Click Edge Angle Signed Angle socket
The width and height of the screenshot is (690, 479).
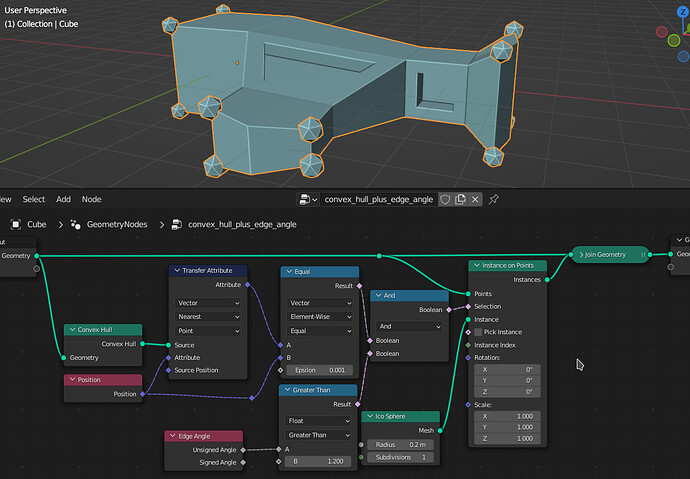[x=243, y=462]
